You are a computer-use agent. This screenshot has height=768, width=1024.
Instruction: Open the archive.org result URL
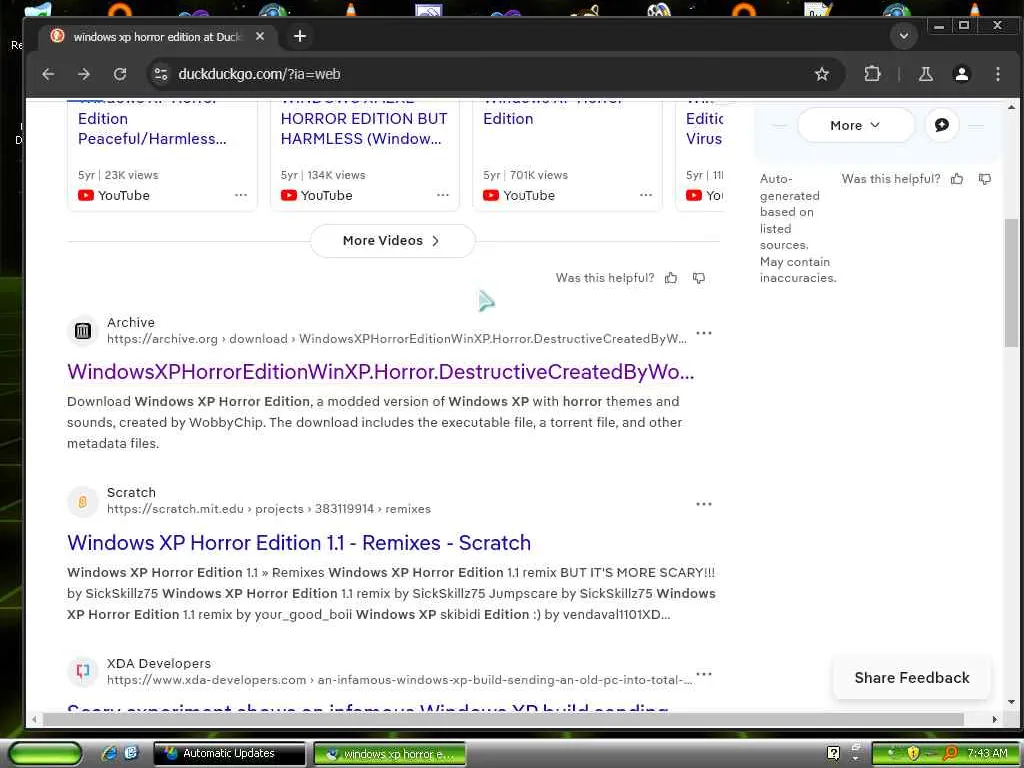396,339
